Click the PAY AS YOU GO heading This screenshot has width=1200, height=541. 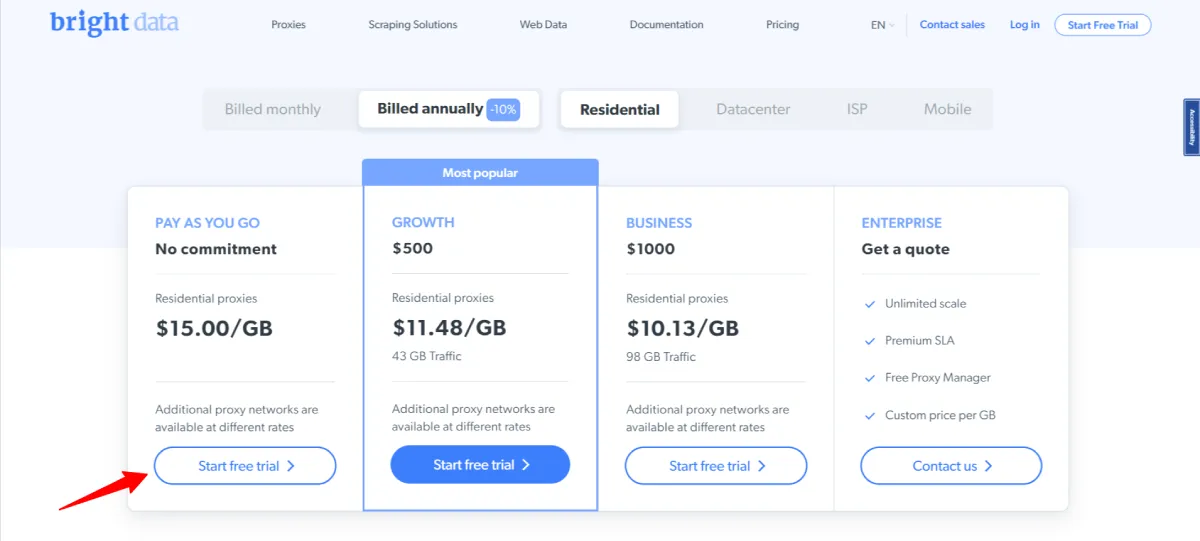[207, 223]
